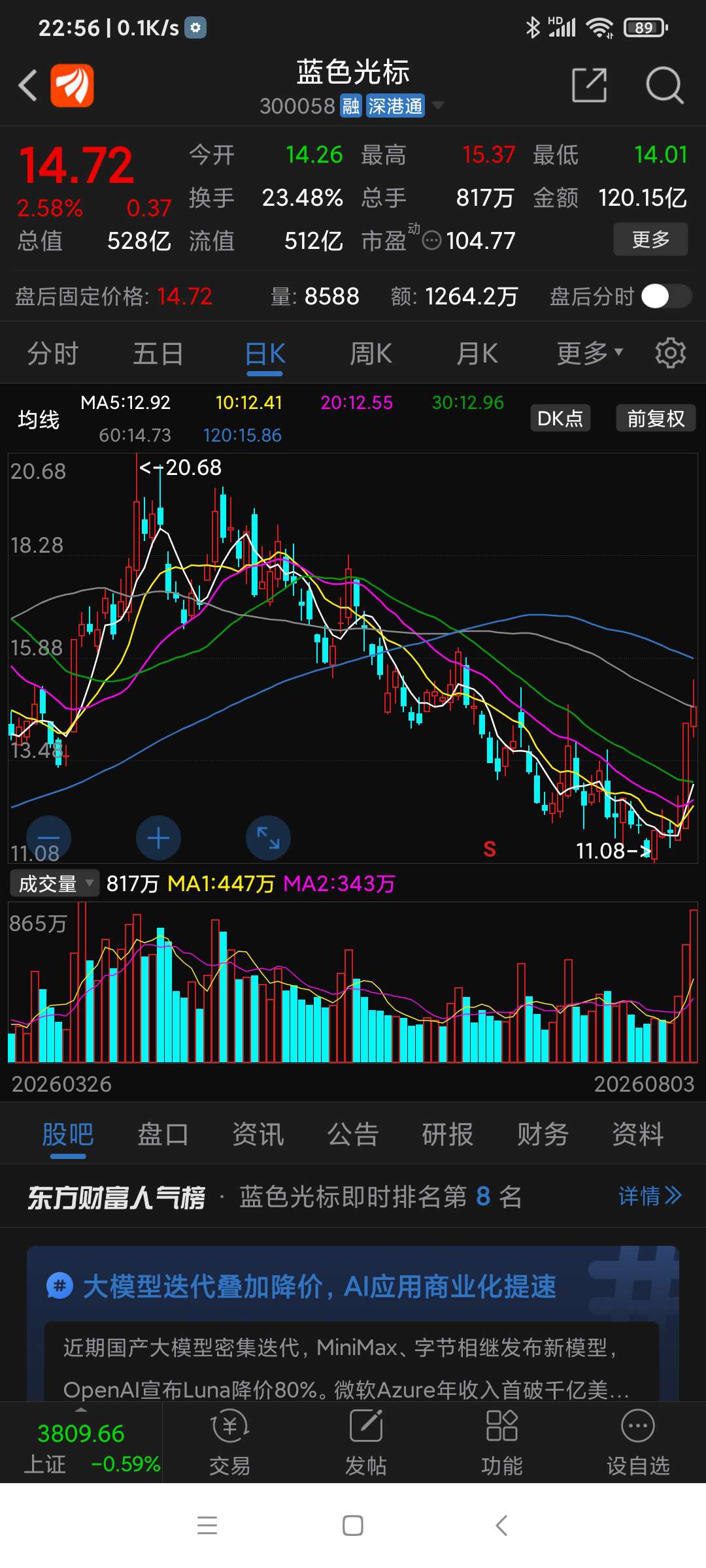The width and height of the screenshot is (706, 1568).
Task: Toggle the DK点 indicator button
Action: 560,418
